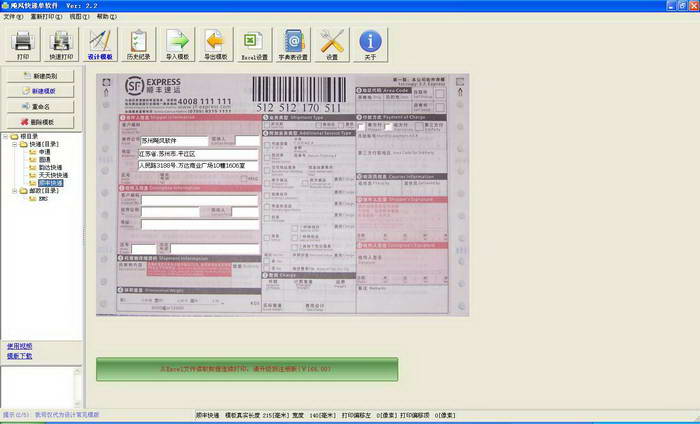The width and height of the screenshot is (700, 424).
Task: Tick the first white payment method box
Action: 362,127
